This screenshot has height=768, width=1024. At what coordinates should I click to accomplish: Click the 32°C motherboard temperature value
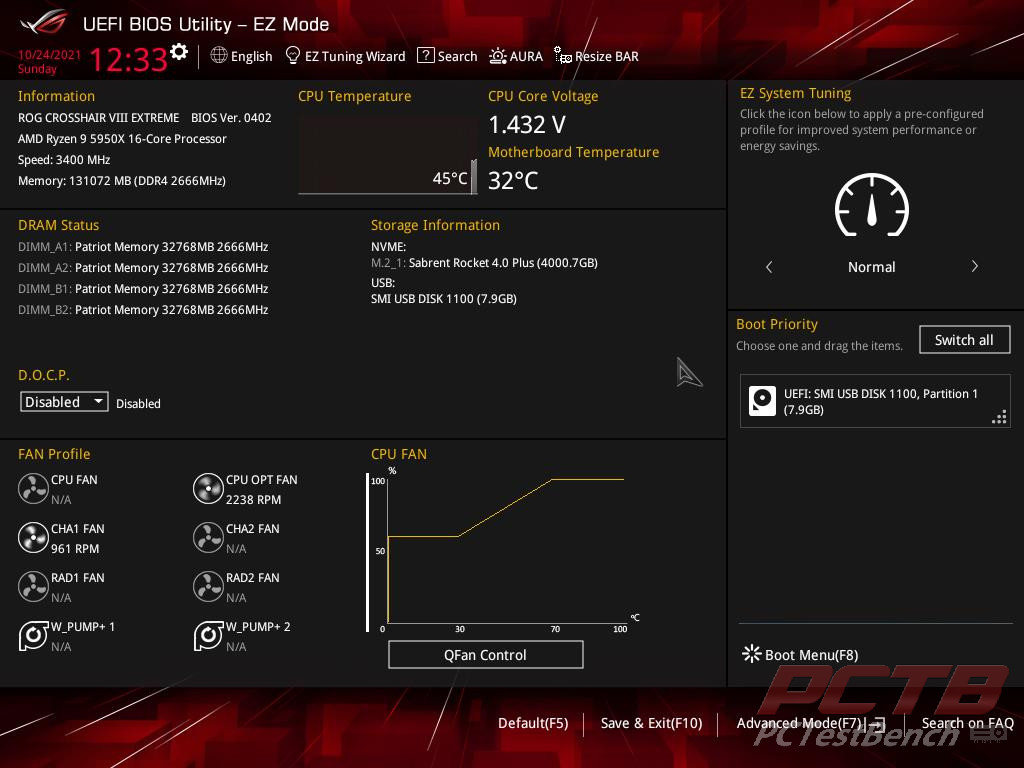tap(513, 181)
